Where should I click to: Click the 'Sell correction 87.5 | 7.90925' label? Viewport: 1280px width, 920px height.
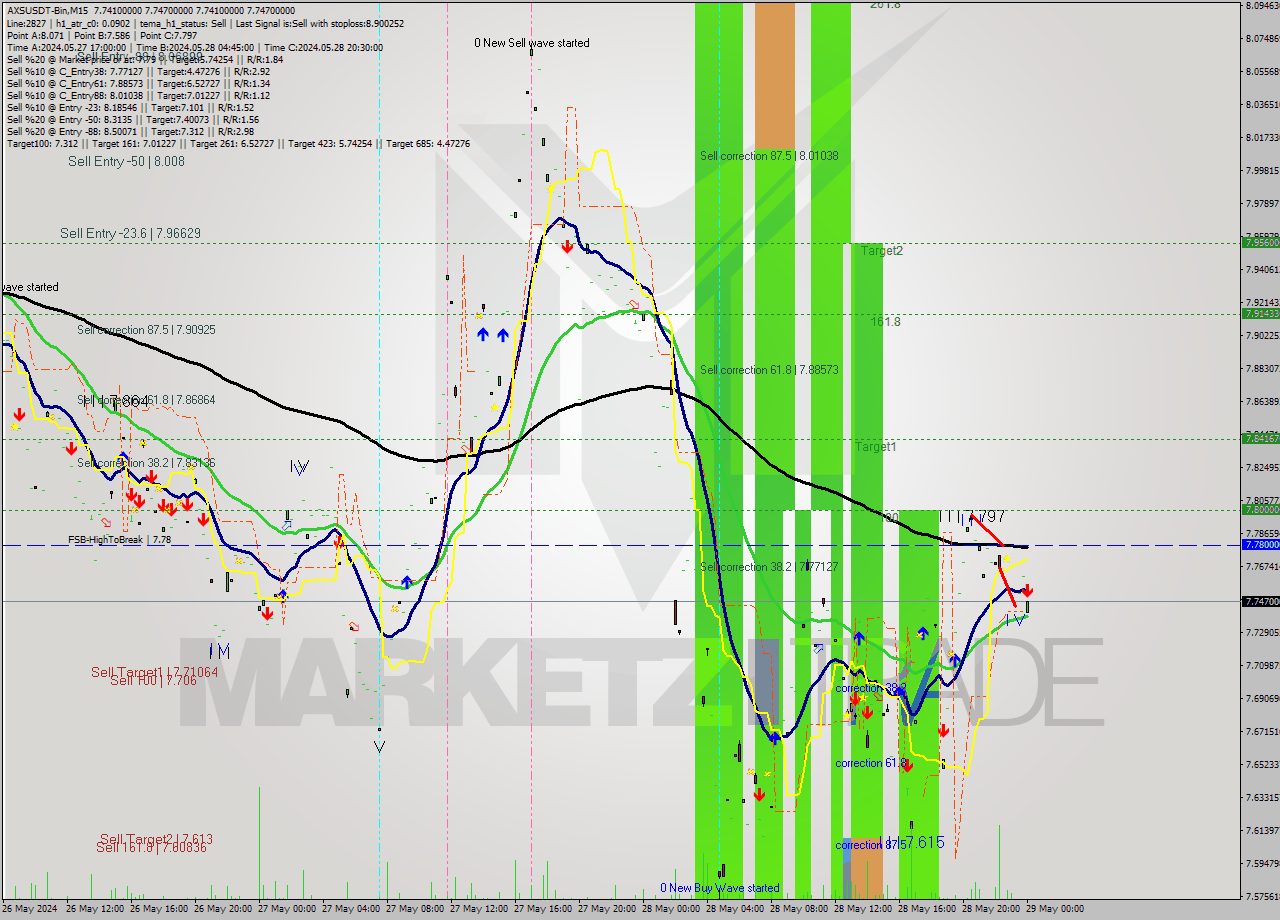coord(146,329)
